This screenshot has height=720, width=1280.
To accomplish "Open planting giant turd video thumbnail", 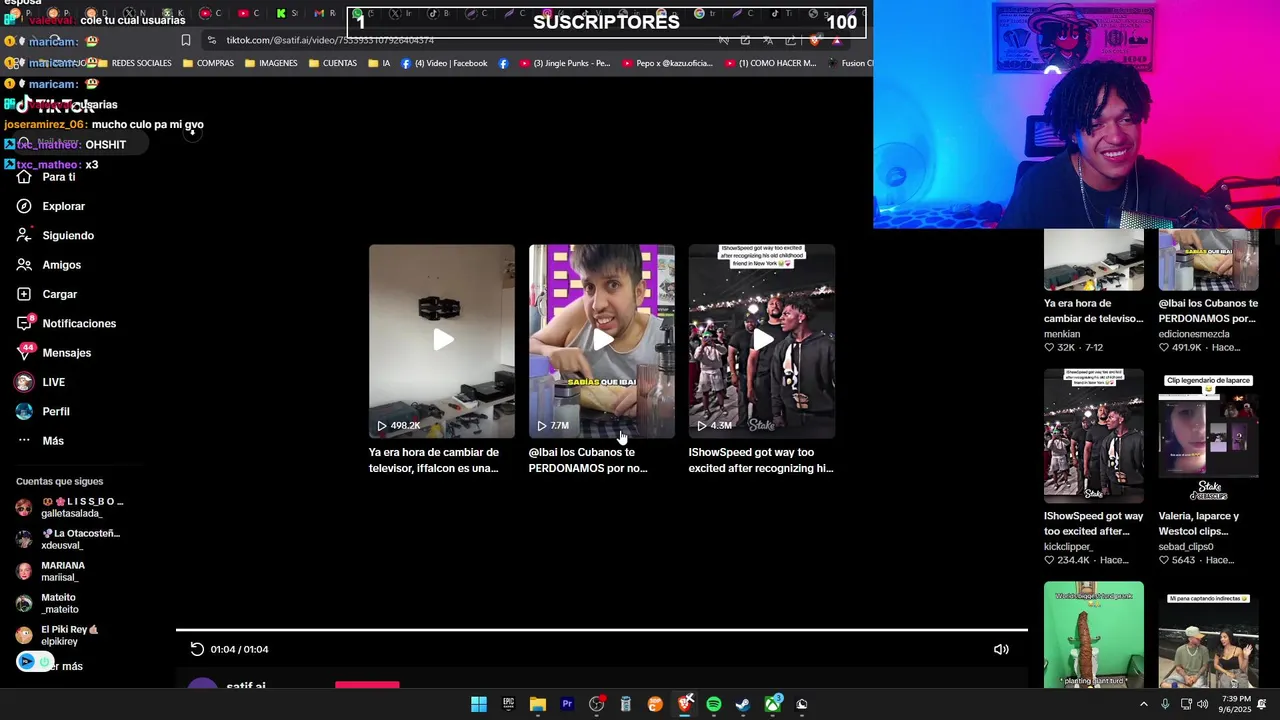I will tap(1094, 634).
